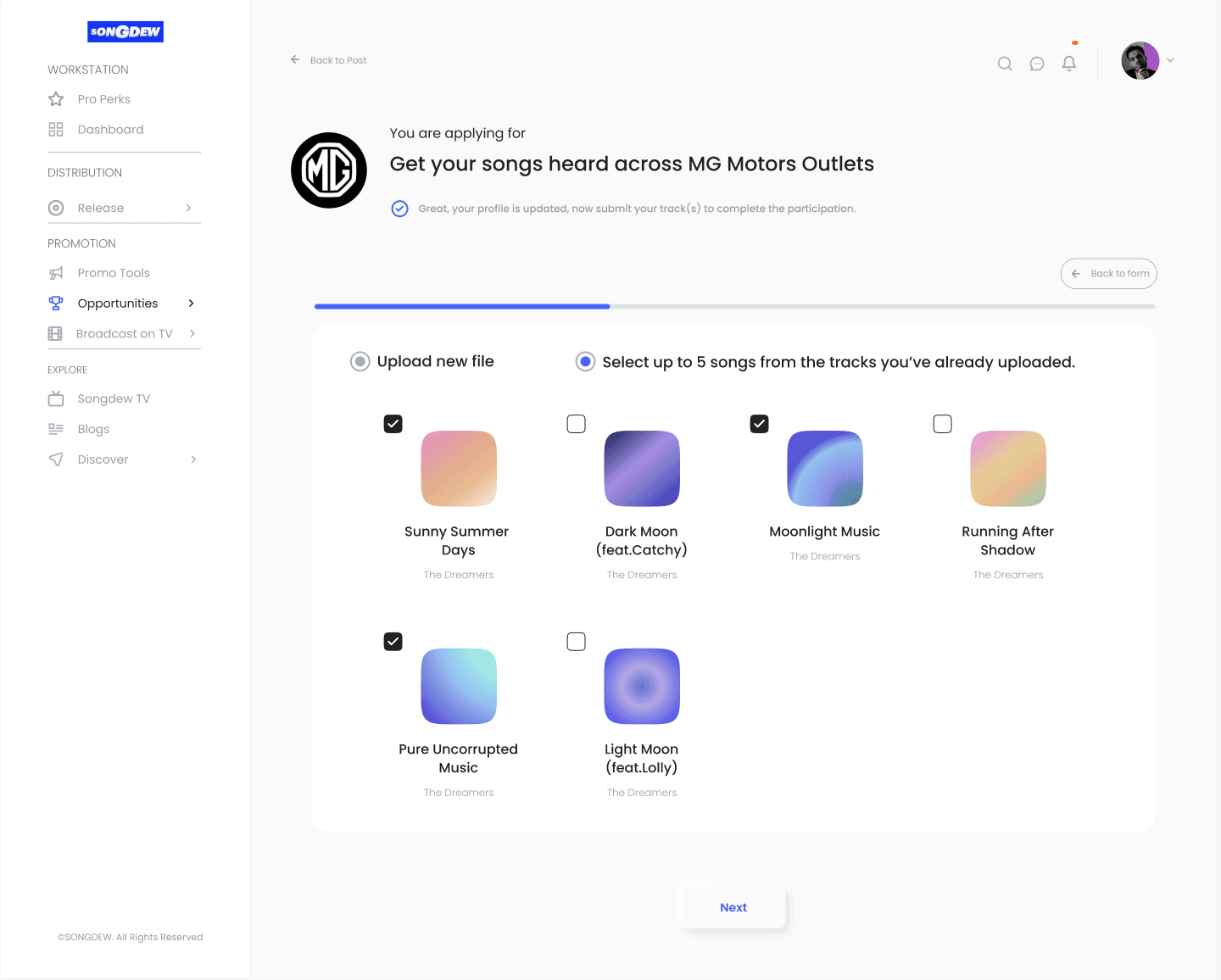This screenshot has width=1221, height=980.
Task: Select the Dark Moon cover art
Action: [642, 469]
